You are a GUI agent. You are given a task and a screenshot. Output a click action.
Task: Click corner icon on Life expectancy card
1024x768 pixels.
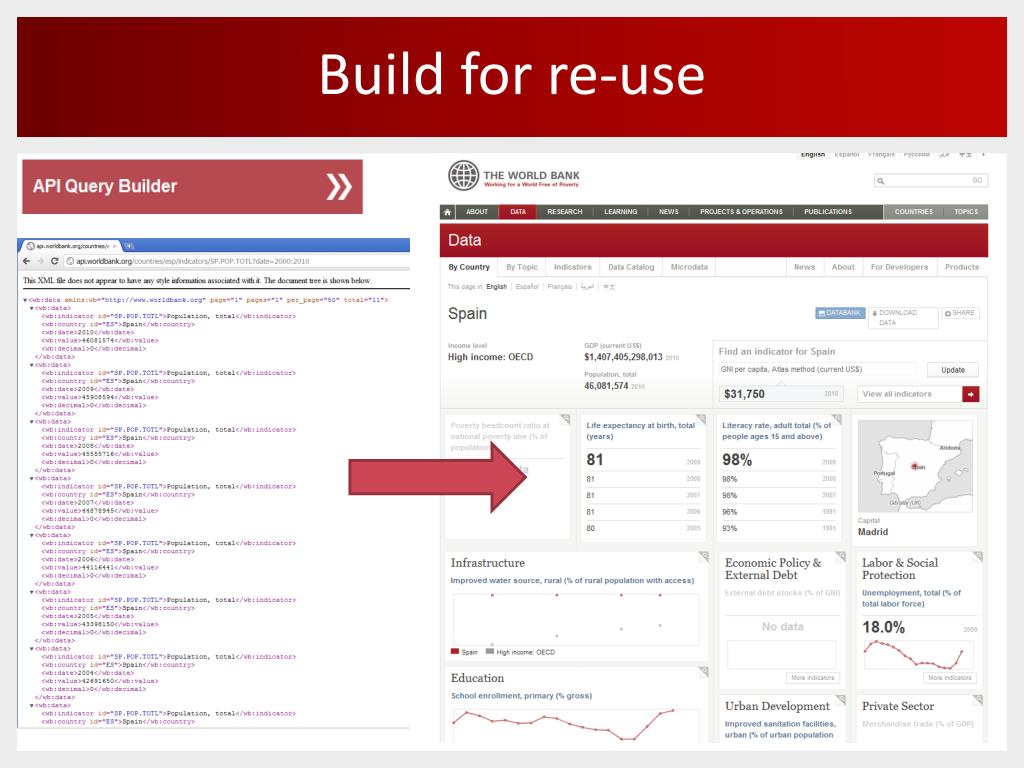[701, 419]
